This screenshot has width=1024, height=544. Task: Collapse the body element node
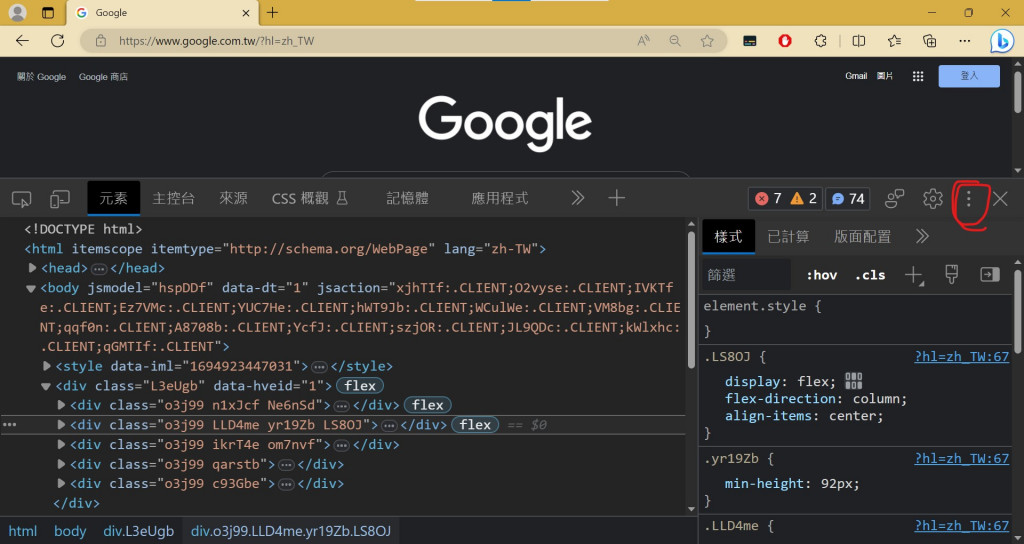click(x=31, y=288)
